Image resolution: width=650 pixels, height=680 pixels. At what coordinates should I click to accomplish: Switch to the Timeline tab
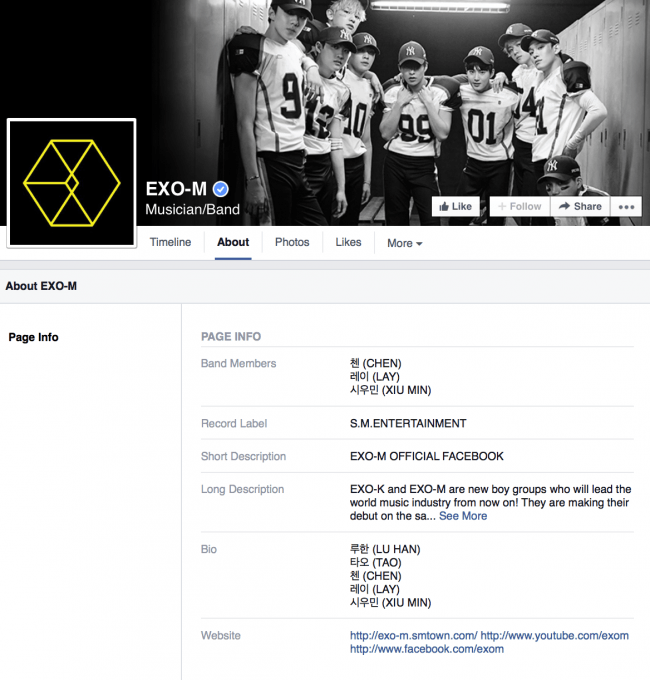click(170, 242)
